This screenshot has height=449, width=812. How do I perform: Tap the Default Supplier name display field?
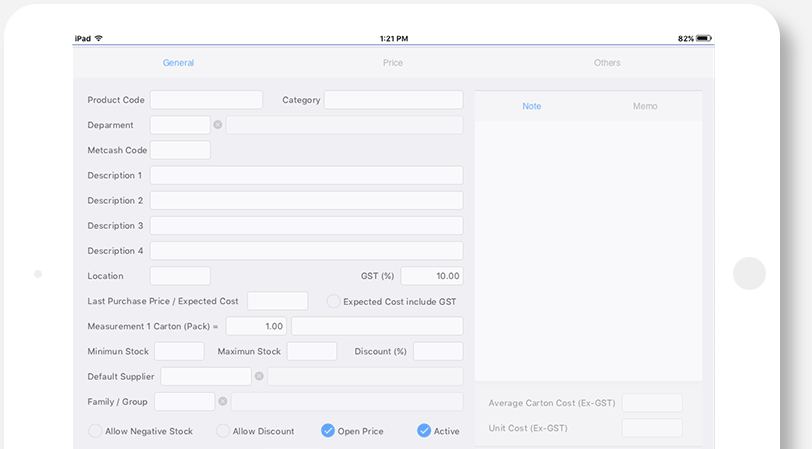tap(365, 376)
